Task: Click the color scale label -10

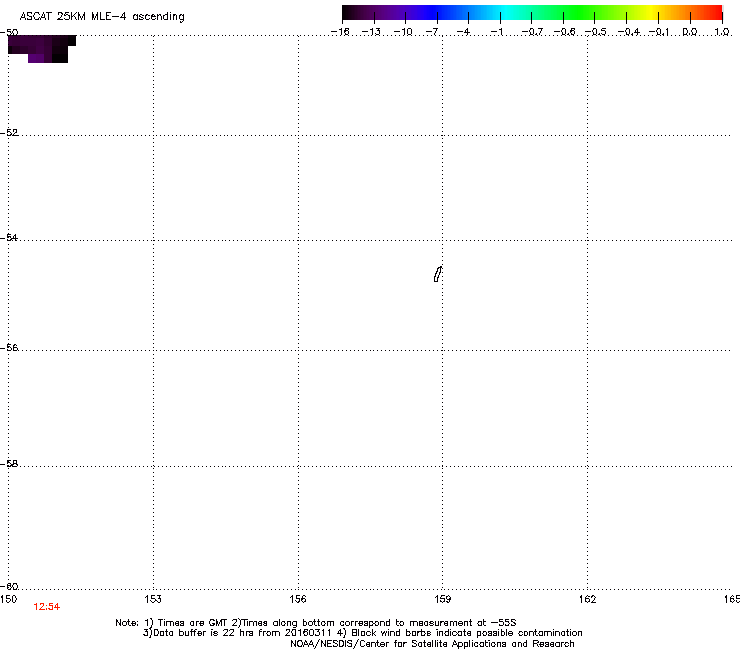Action: pyautogui.click(x=403, y=32)
